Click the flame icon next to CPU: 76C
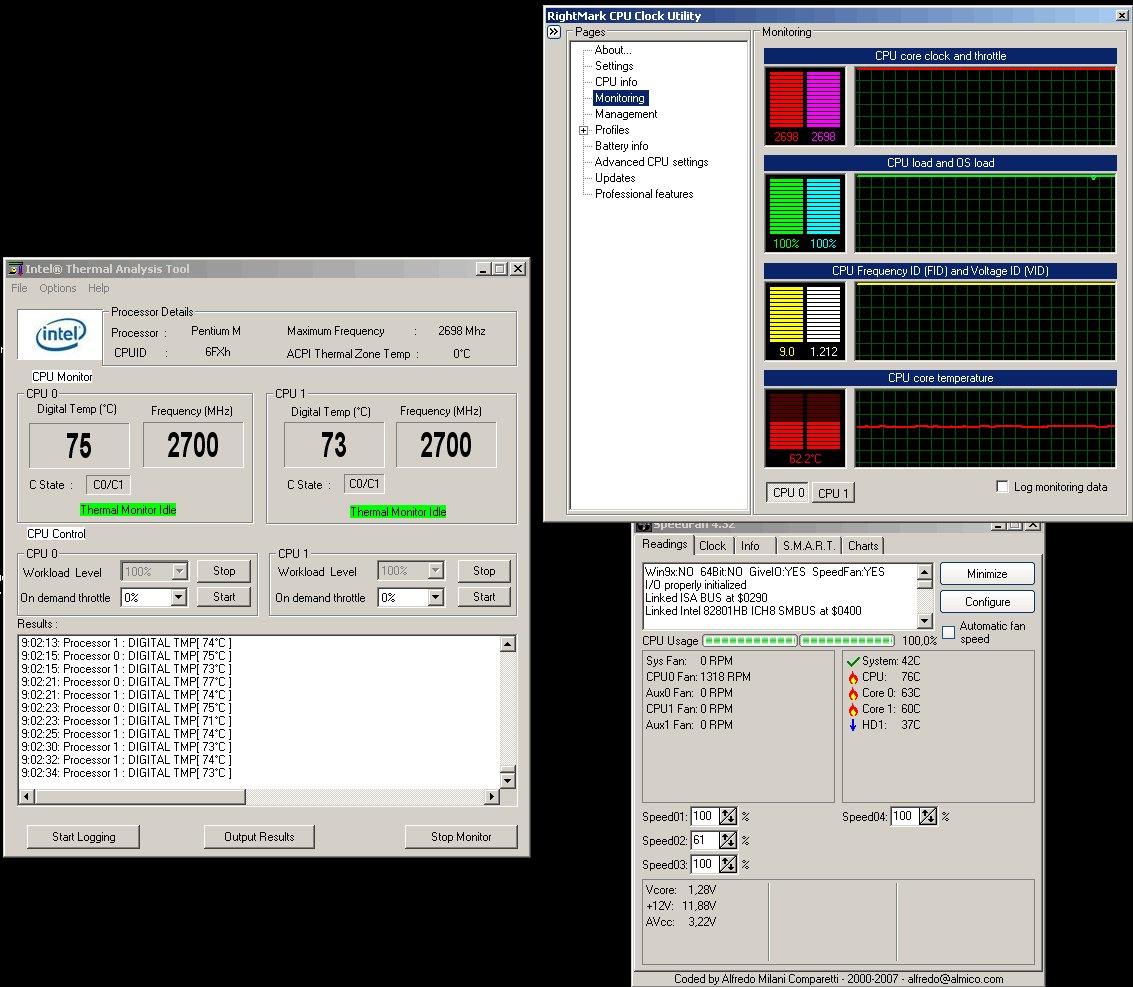The height and width of the screenshot is (987, 1133). [x=853, y=677]
